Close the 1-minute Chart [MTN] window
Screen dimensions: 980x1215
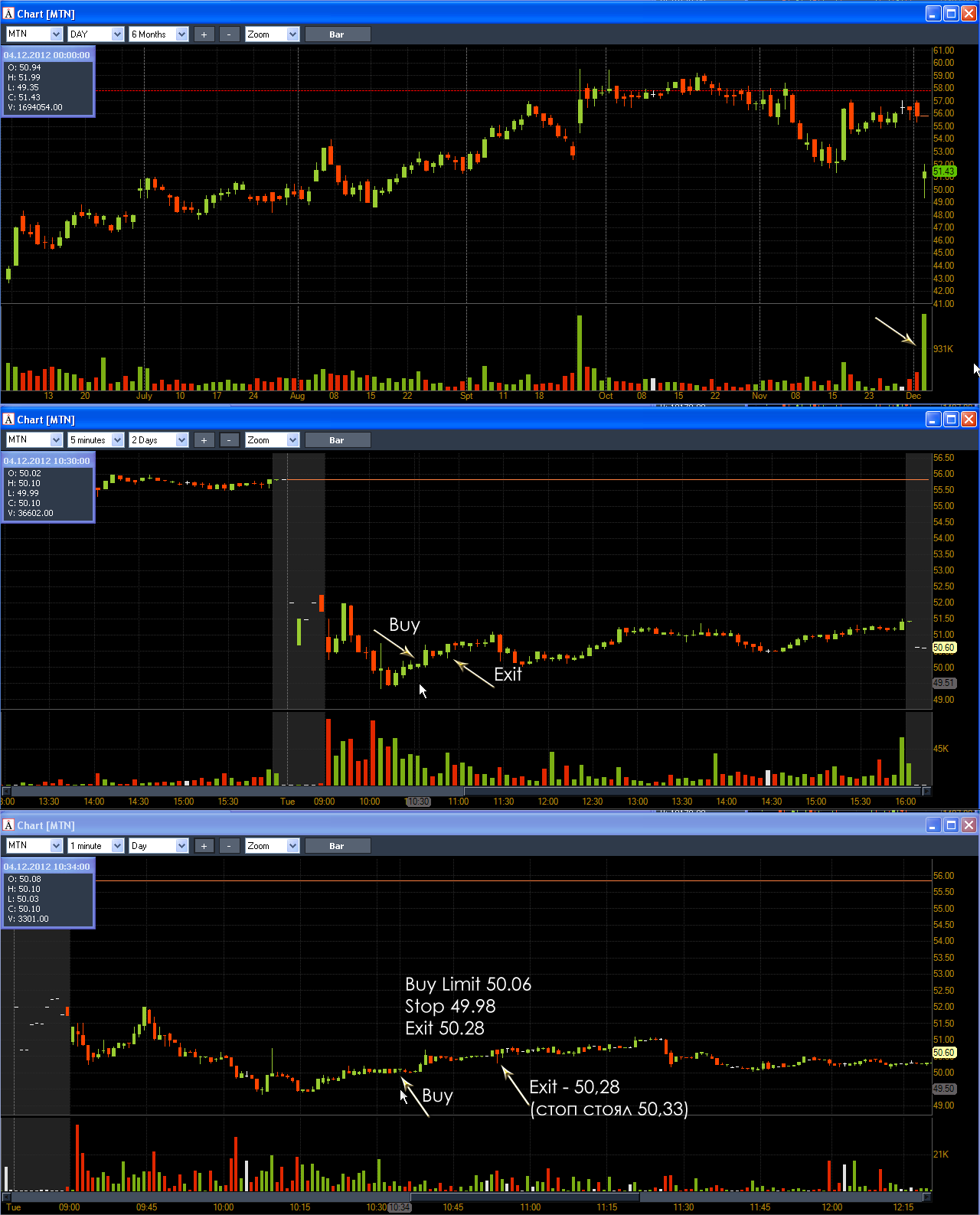coord(969,825)
